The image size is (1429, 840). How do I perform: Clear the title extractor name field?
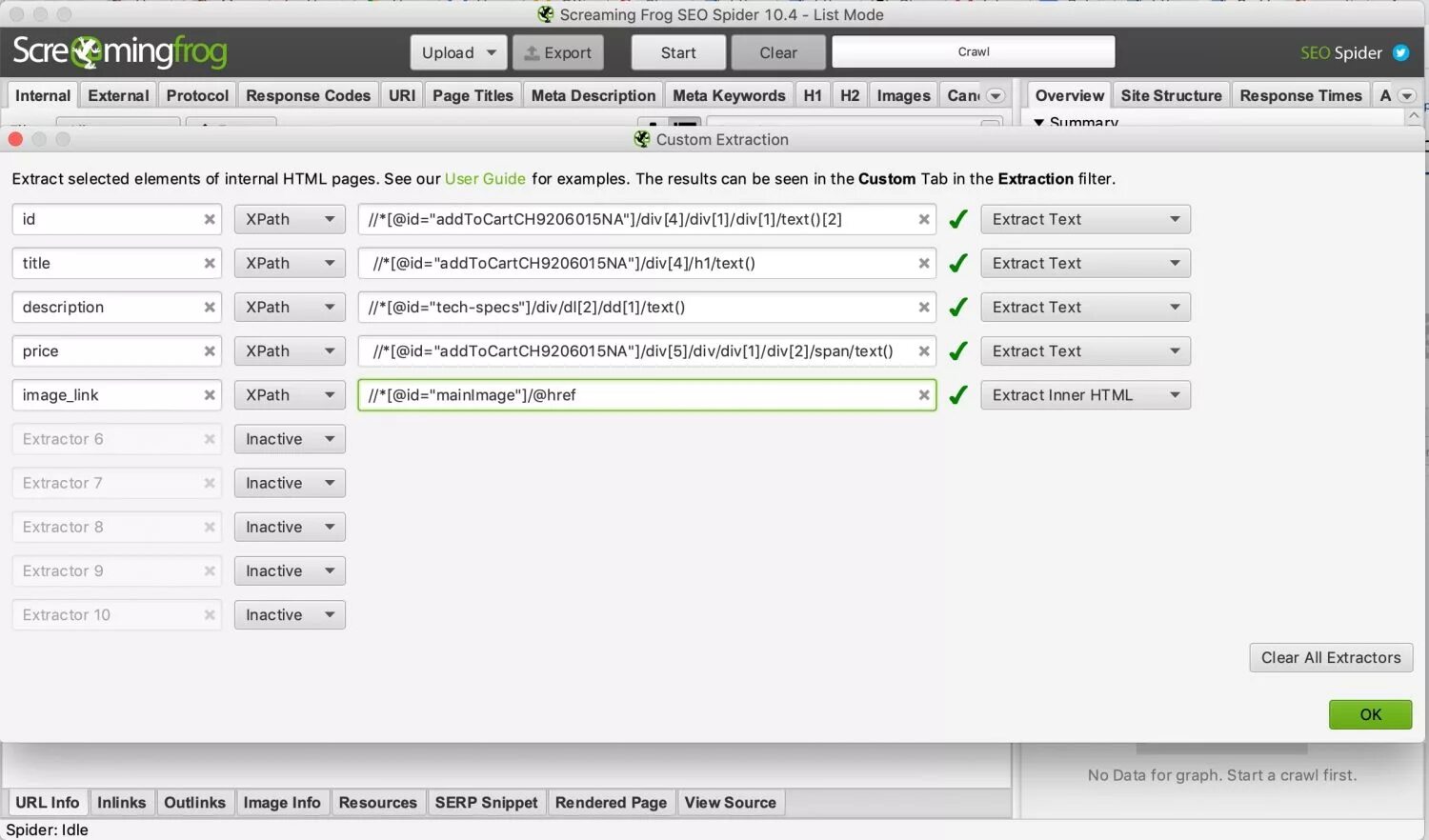click(210, 263)
